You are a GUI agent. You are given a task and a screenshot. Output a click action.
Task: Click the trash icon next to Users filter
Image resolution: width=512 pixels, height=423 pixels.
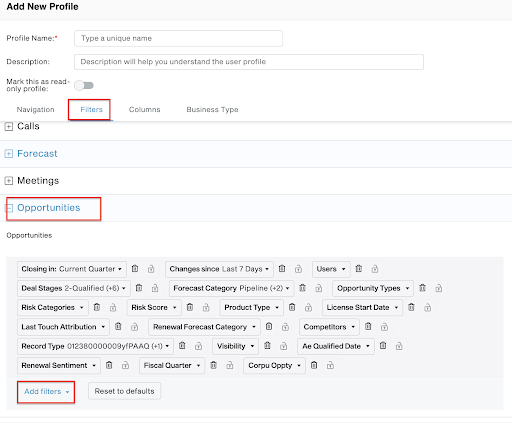pyautogui.click(x=359, y=269)
